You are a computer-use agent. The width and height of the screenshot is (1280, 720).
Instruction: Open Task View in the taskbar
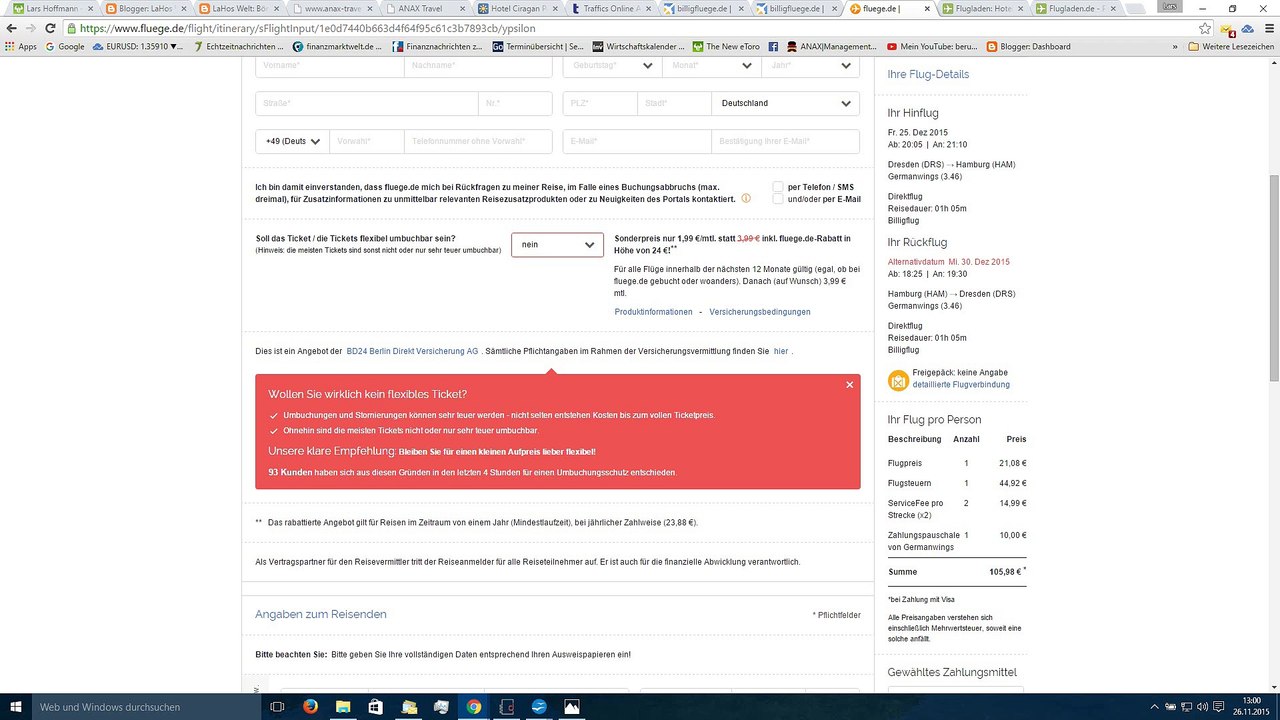tap(277, 707)
